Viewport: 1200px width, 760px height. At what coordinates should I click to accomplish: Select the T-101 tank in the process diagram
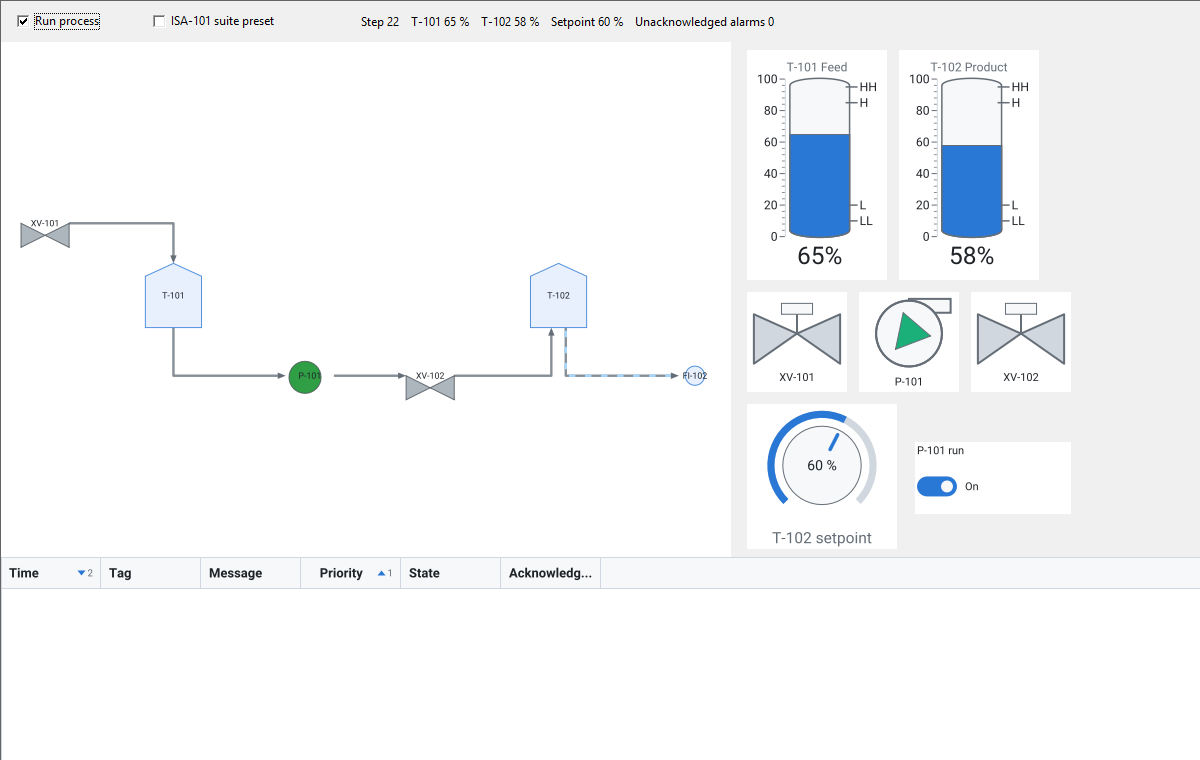(174, 296)
